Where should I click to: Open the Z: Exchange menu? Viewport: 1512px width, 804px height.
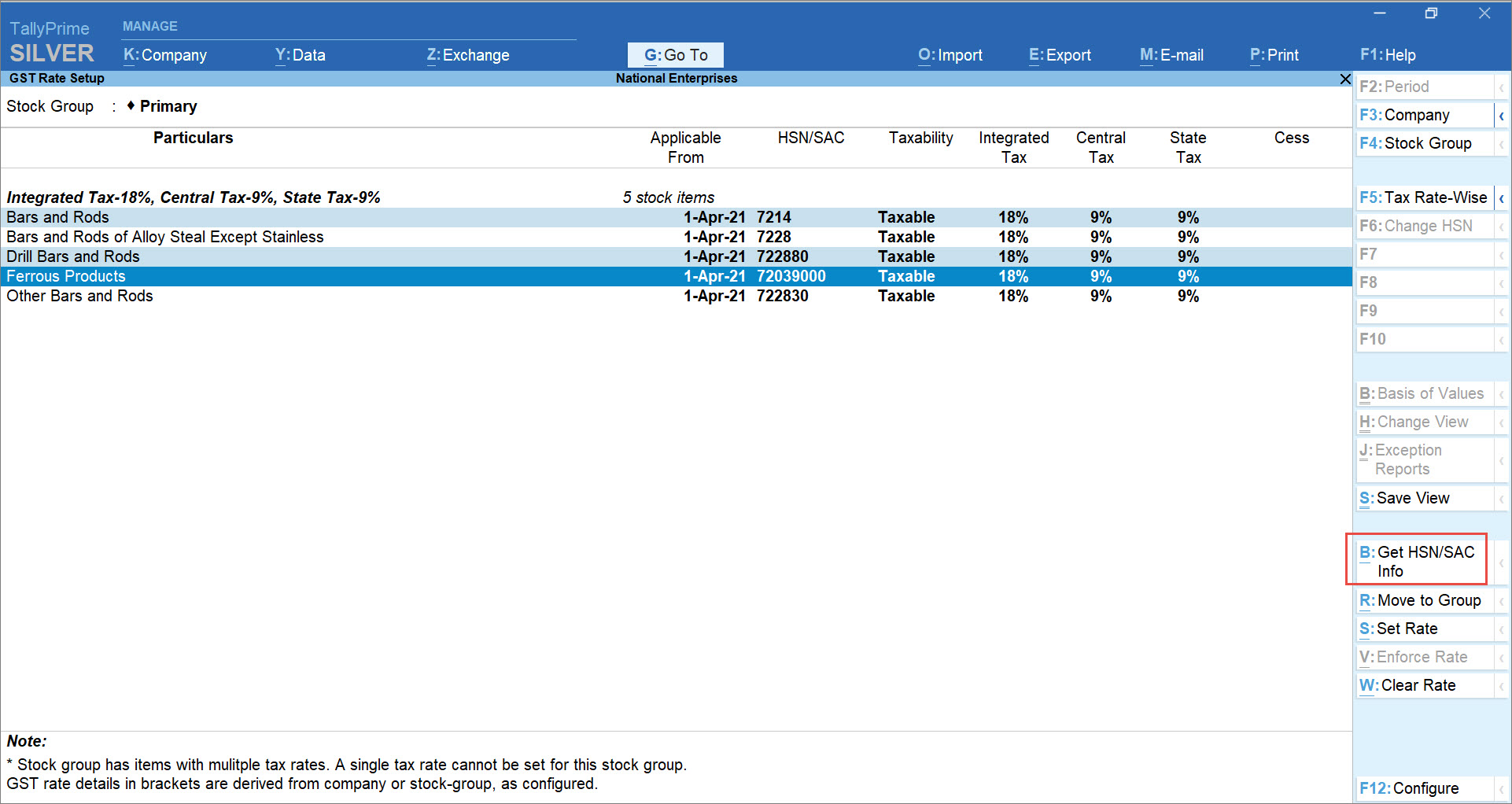(x=468, y=55)
